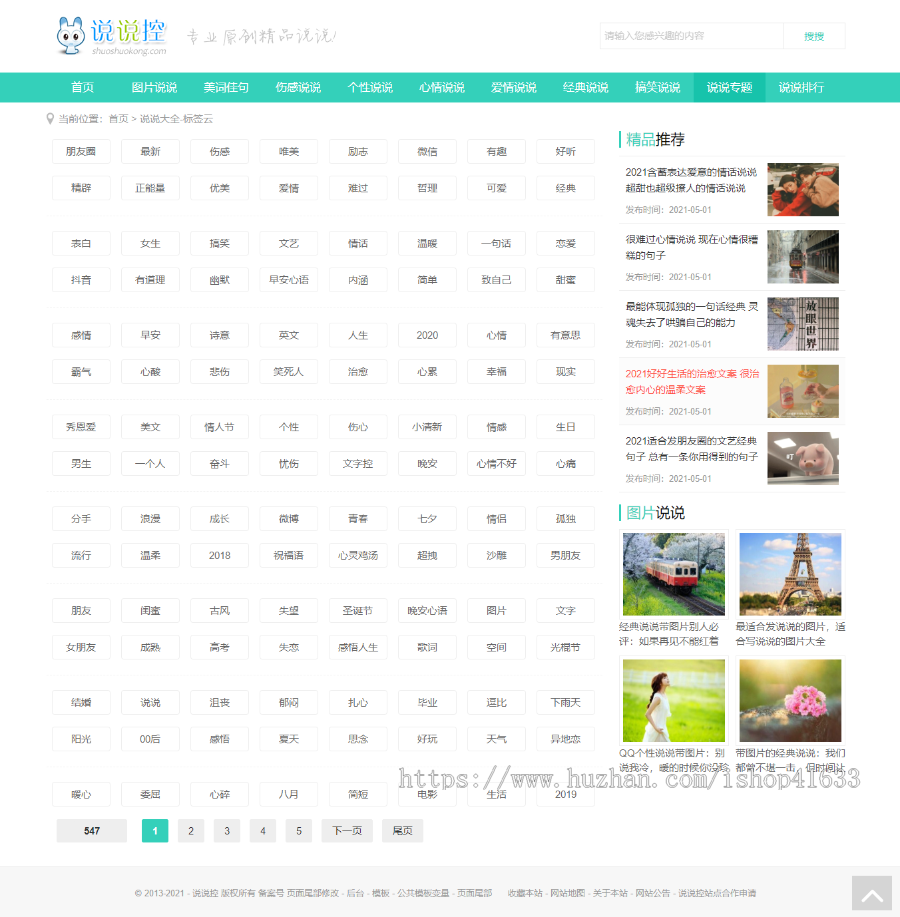Open Eiffel Tower image
Viewport: 900px width, 917px height.
(x=790, y=574)
